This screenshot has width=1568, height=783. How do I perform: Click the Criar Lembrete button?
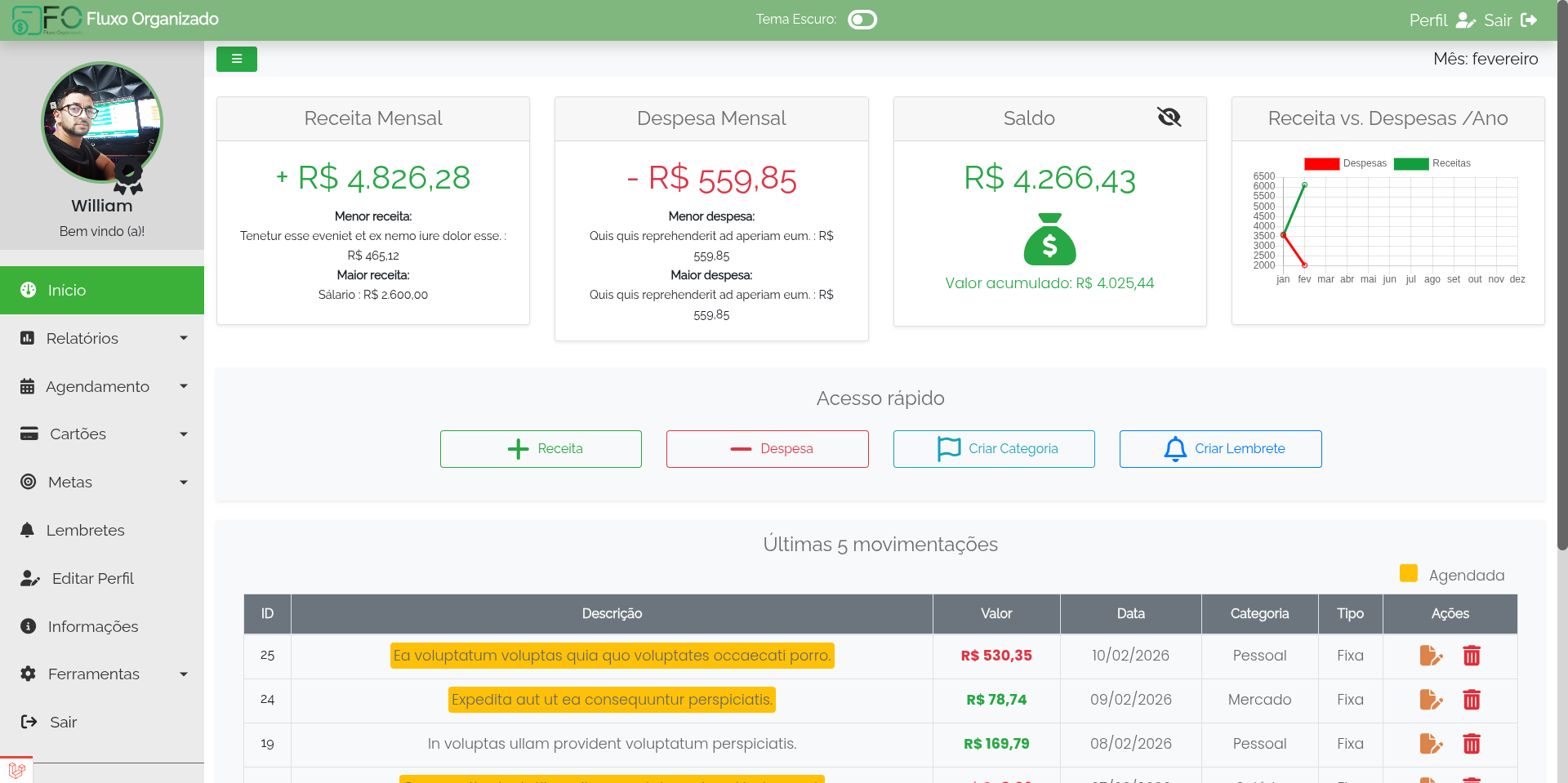pyautogui.click(x=1220, y=449)
